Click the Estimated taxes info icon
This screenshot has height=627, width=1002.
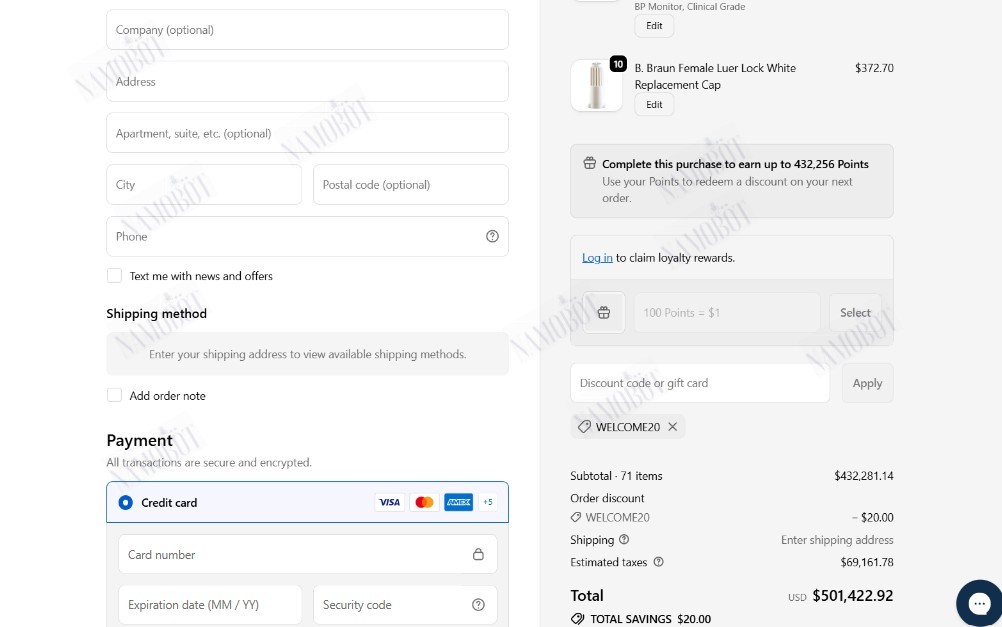point(658,562)
